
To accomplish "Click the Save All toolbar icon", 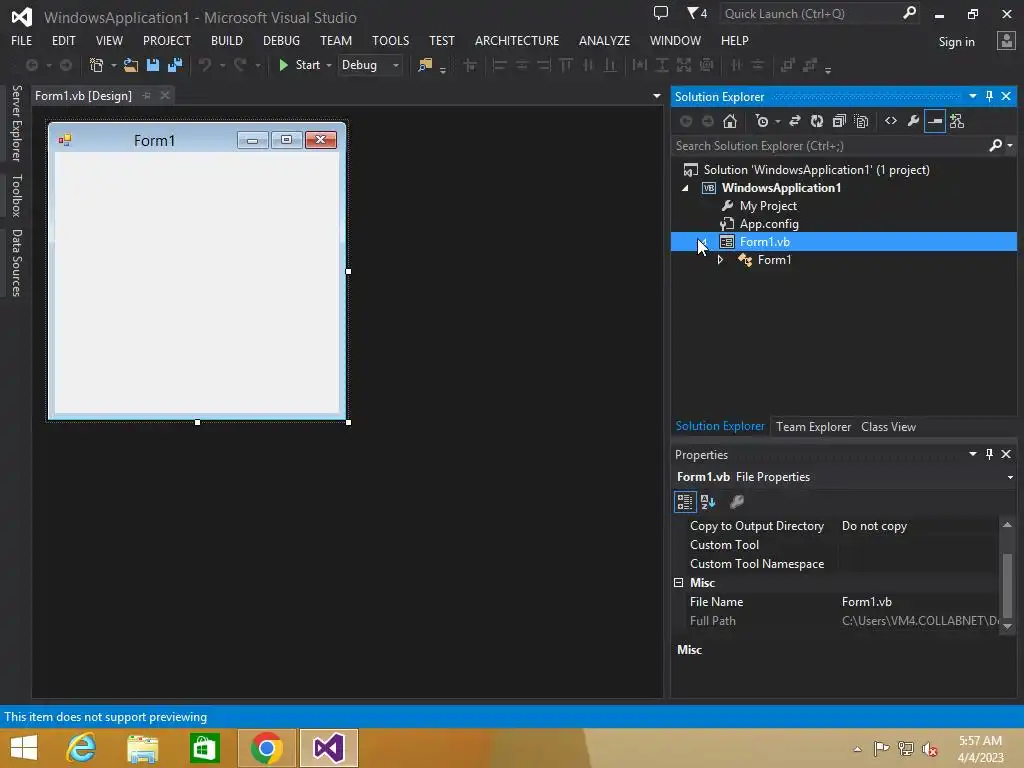I will 174,65.
